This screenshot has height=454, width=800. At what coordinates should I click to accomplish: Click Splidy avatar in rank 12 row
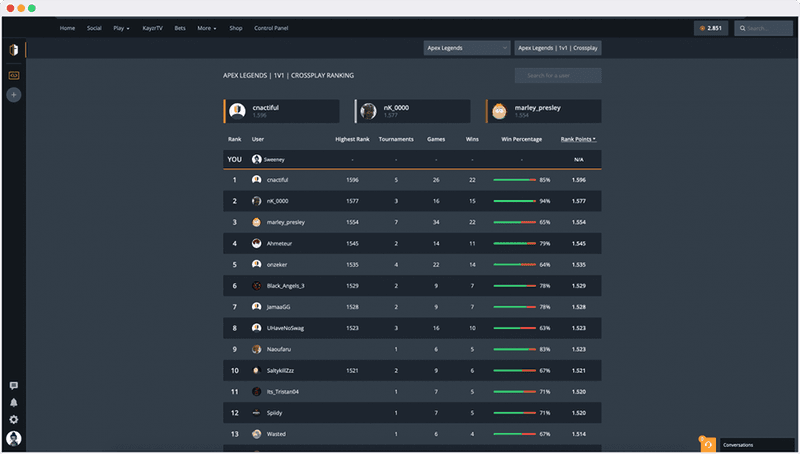point(257,413)
